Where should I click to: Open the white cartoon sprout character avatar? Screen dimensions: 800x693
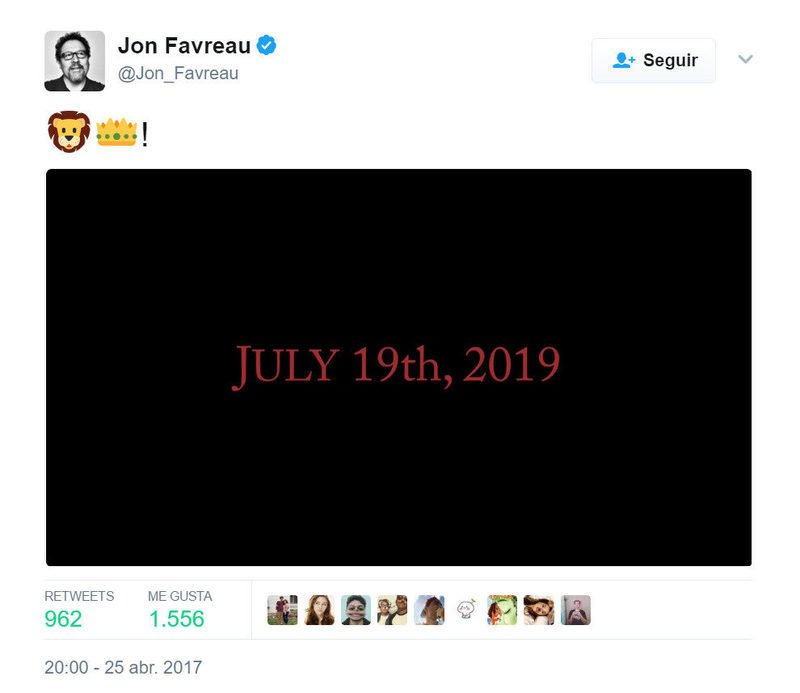[466, 610]
